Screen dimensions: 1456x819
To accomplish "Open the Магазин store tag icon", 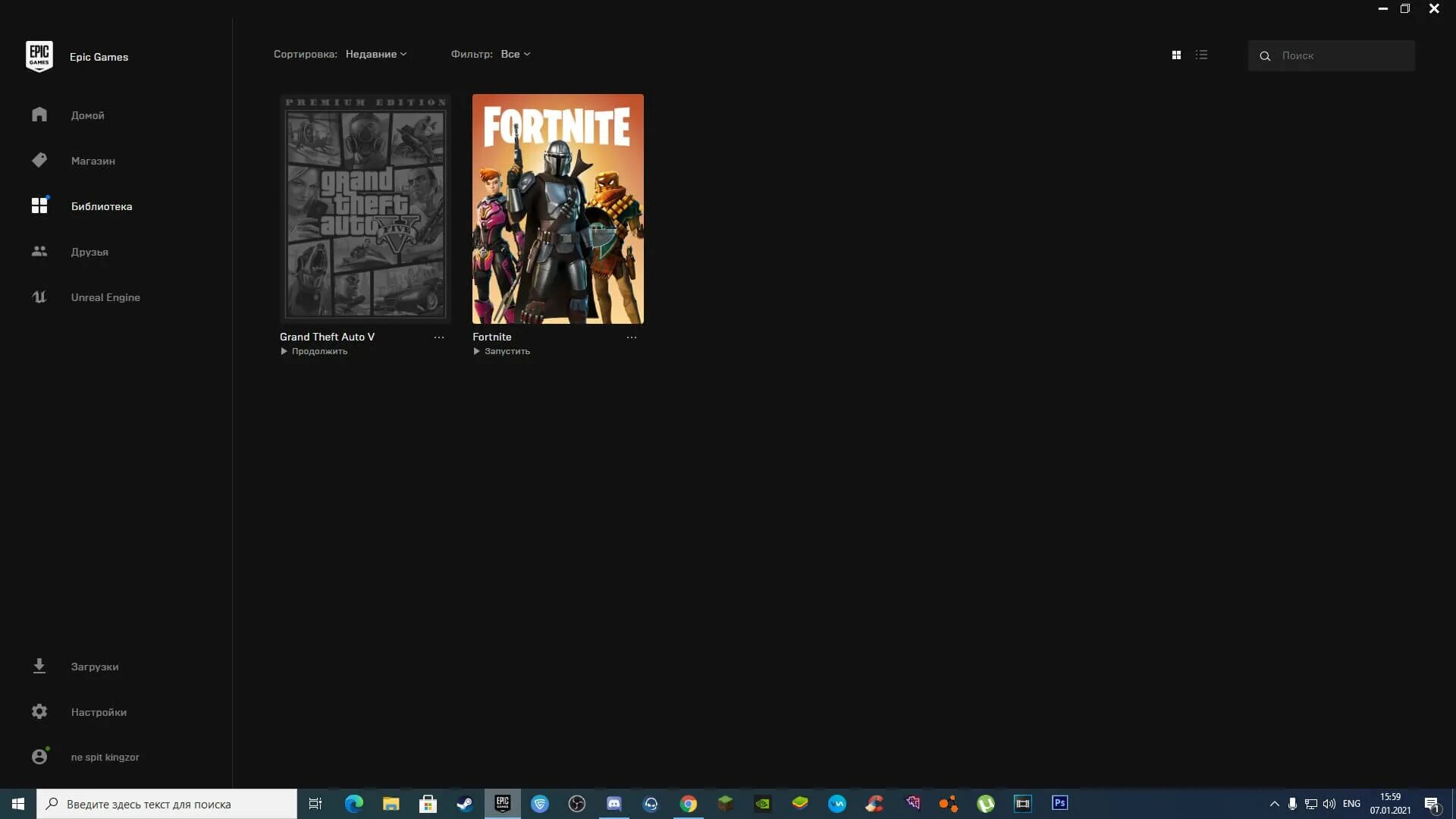I will (x=39, y=160).
